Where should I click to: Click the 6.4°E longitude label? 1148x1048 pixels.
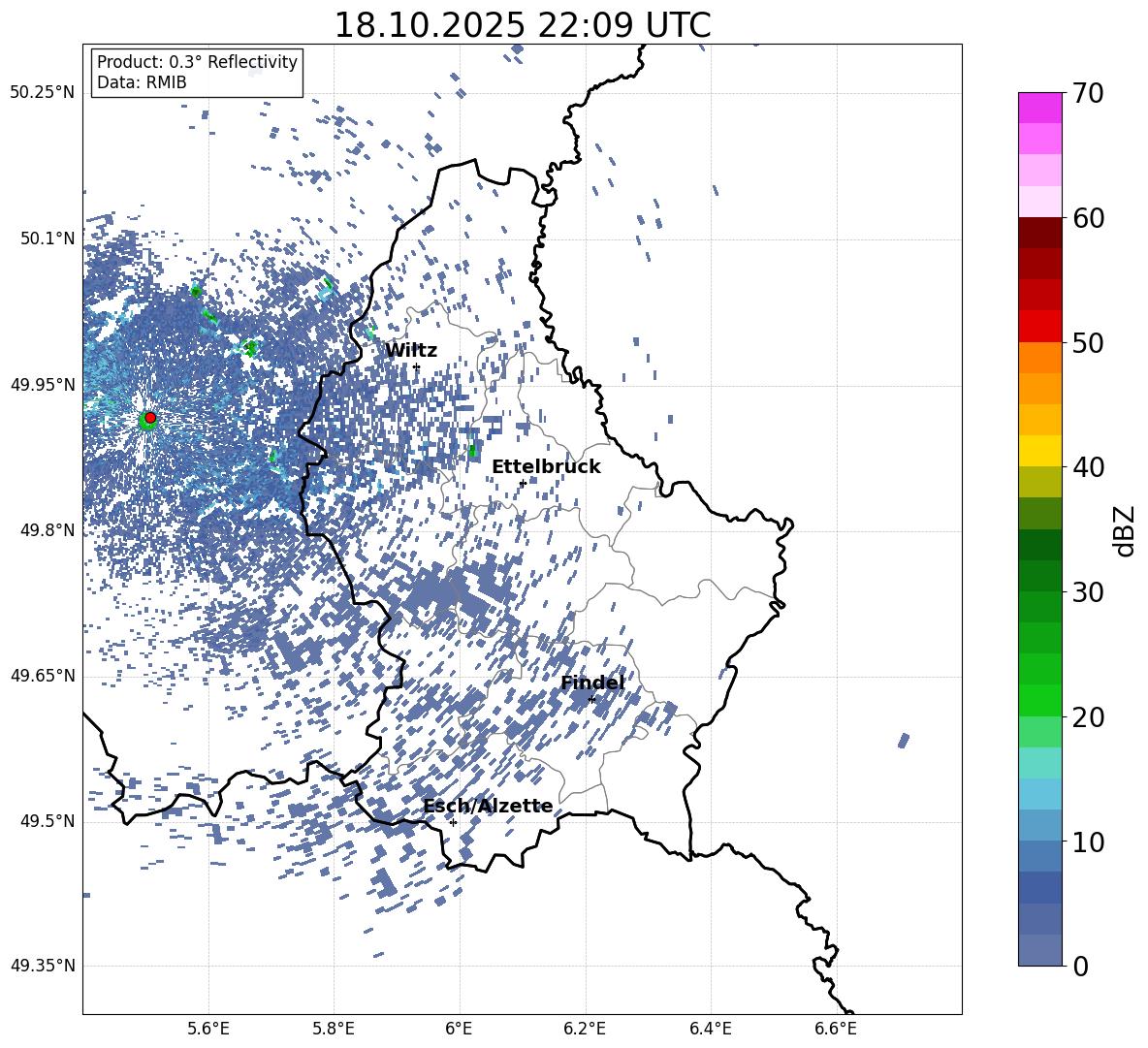pyautogui.click(x=710, y=1029)
